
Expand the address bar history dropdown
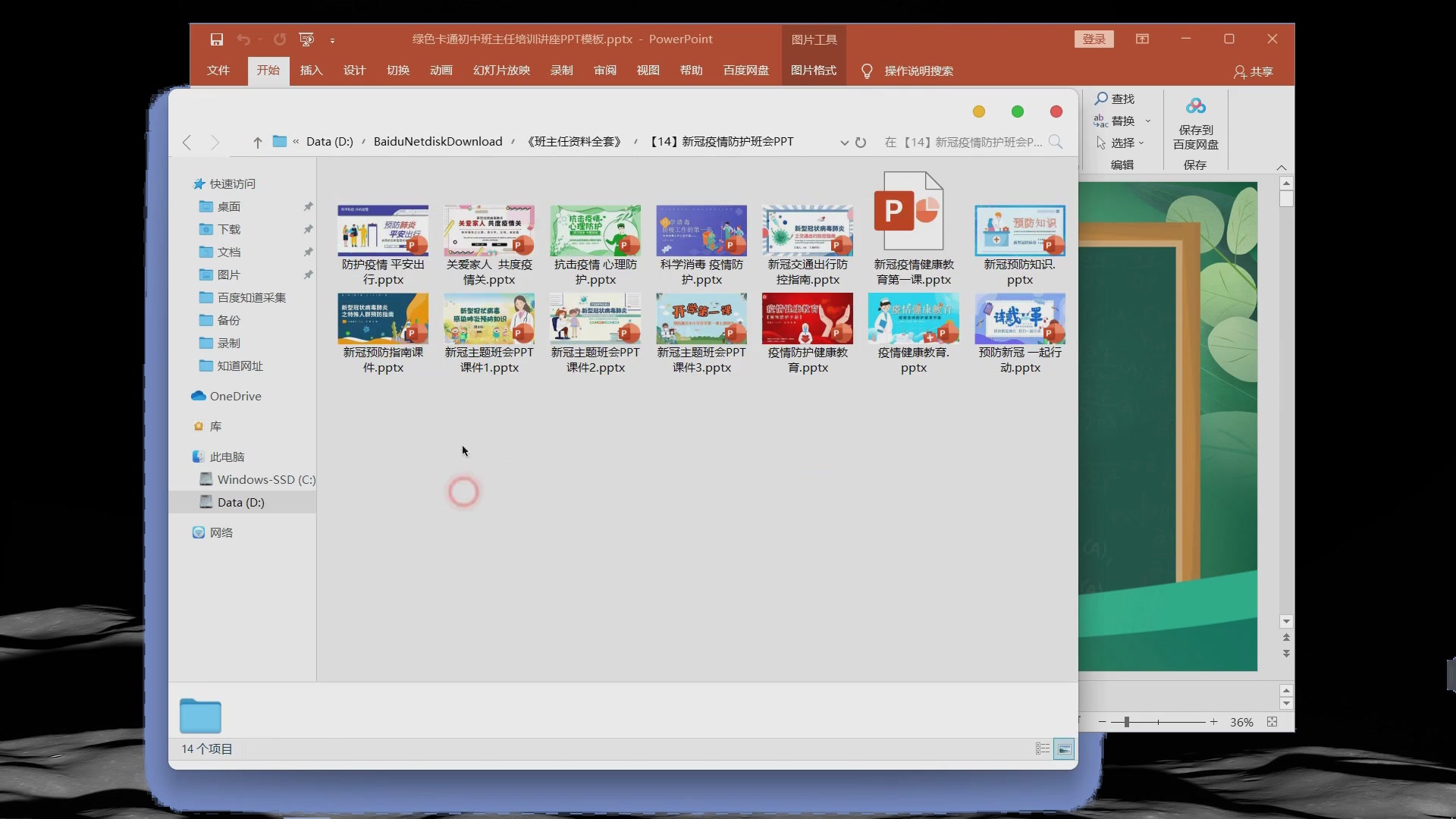tap(844, 143)
